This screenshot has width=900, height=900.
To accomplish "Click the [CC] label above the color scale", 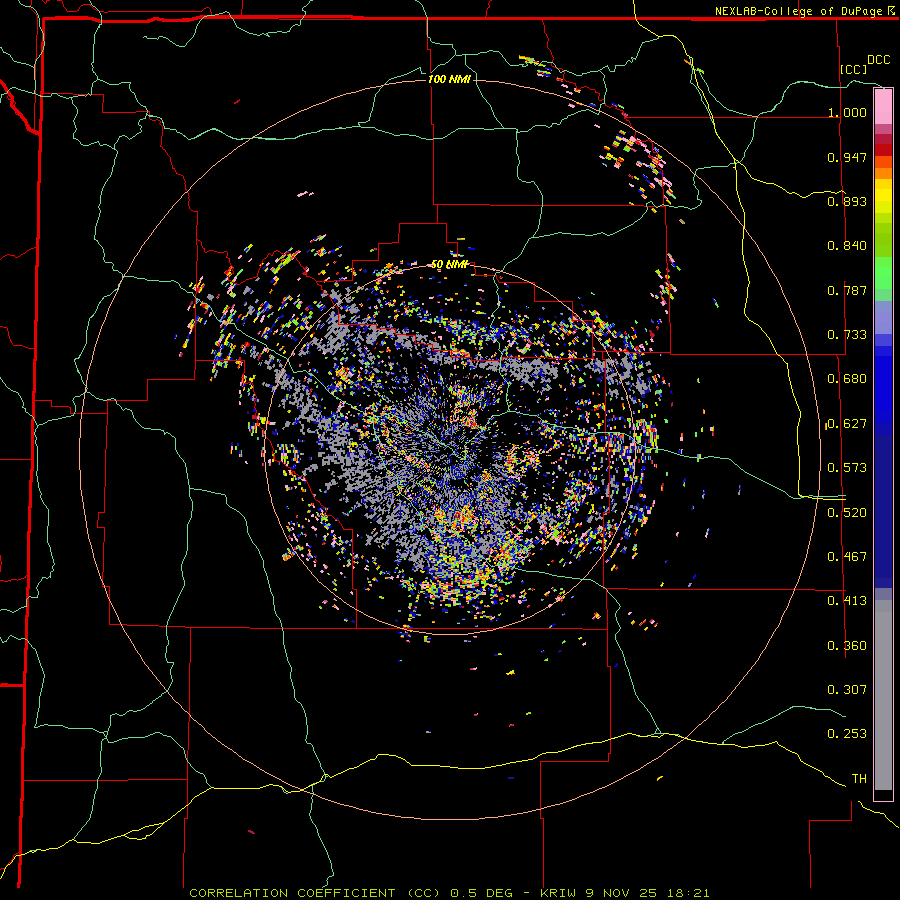I will pos(854,69).
